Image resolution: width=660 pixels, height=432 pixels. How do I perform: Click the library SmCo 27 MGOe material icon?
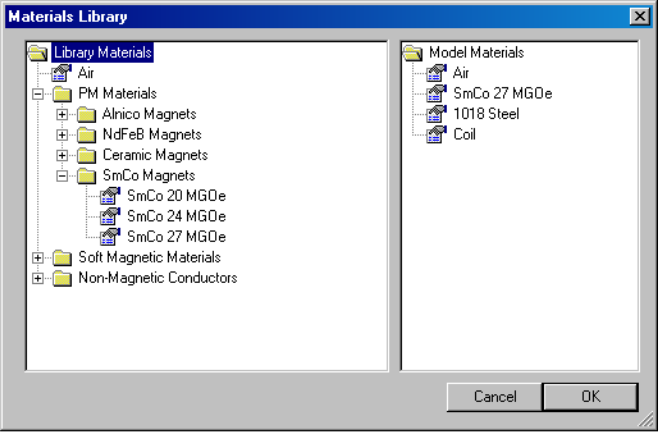pos(110,237)
